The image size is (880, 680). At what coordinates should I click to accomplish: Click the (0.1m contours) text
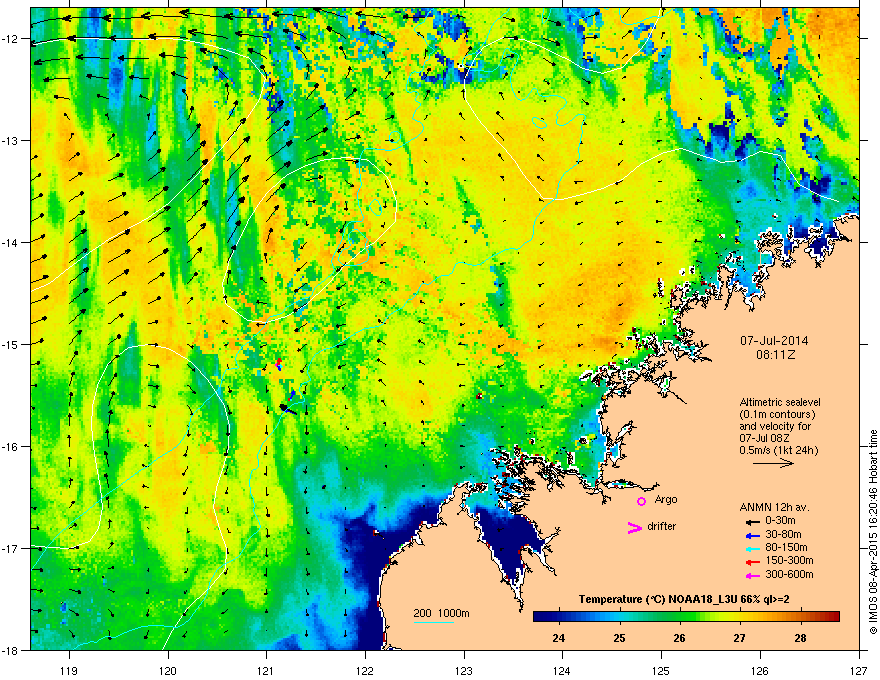(777, 415)
